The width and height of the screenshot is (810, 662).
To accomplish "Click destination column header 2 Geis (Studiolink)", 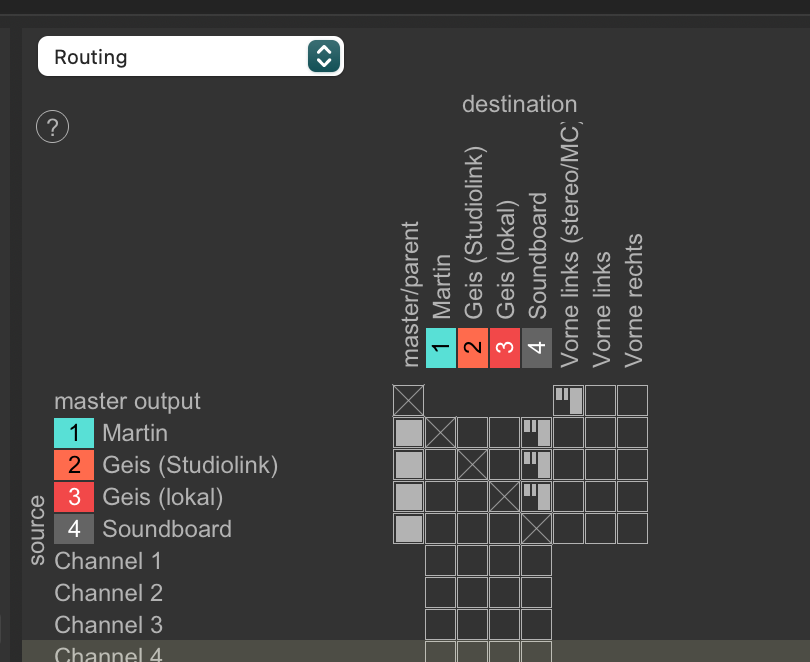I will [472, 348].
